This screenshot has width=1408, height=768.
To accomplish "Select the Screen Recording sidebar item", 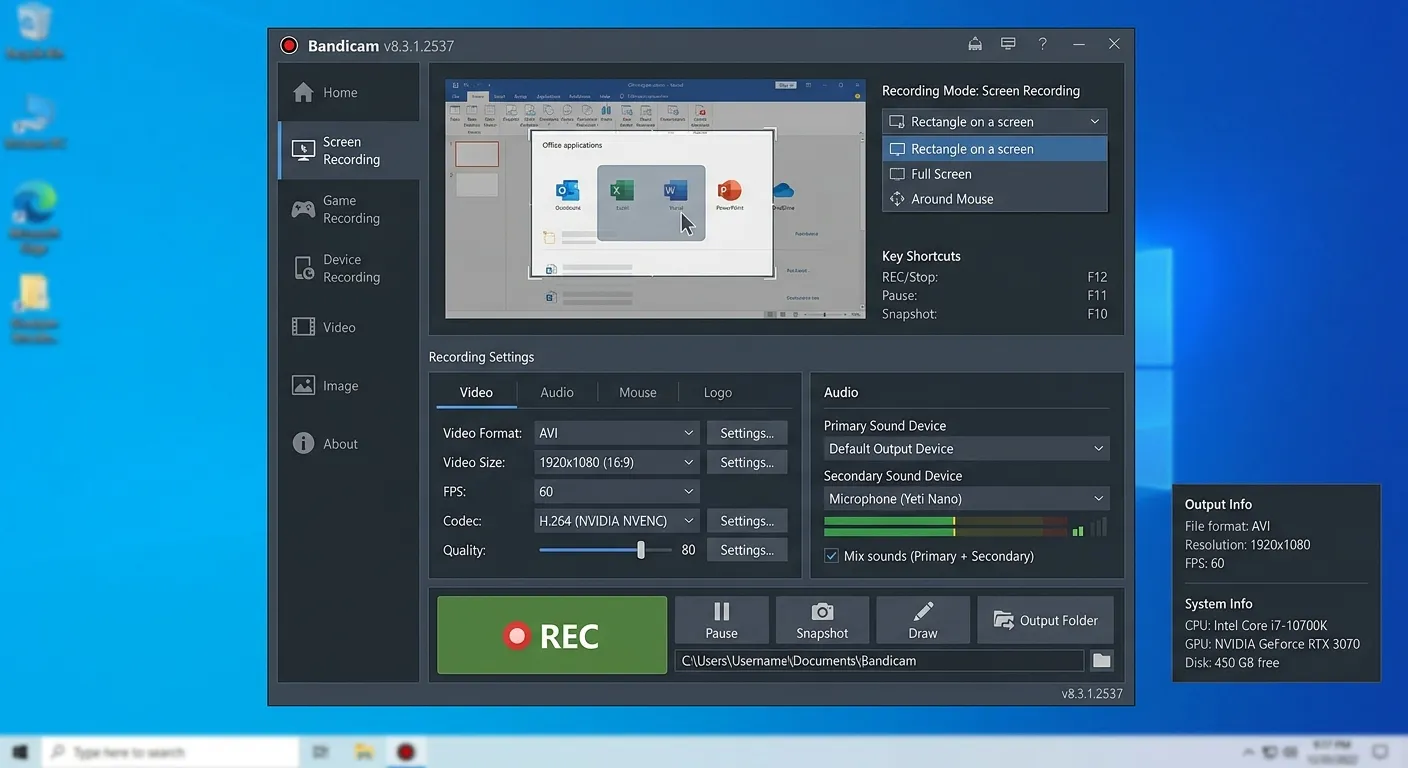I will tap(348, 151).
